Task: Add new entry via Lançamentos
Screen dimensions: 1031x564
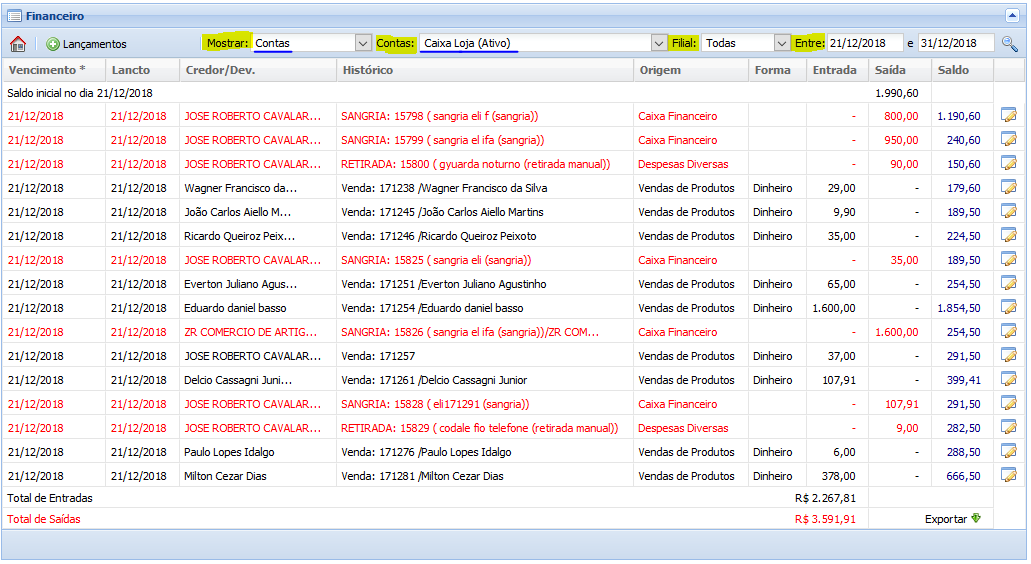Action: [x=86, y=44]
